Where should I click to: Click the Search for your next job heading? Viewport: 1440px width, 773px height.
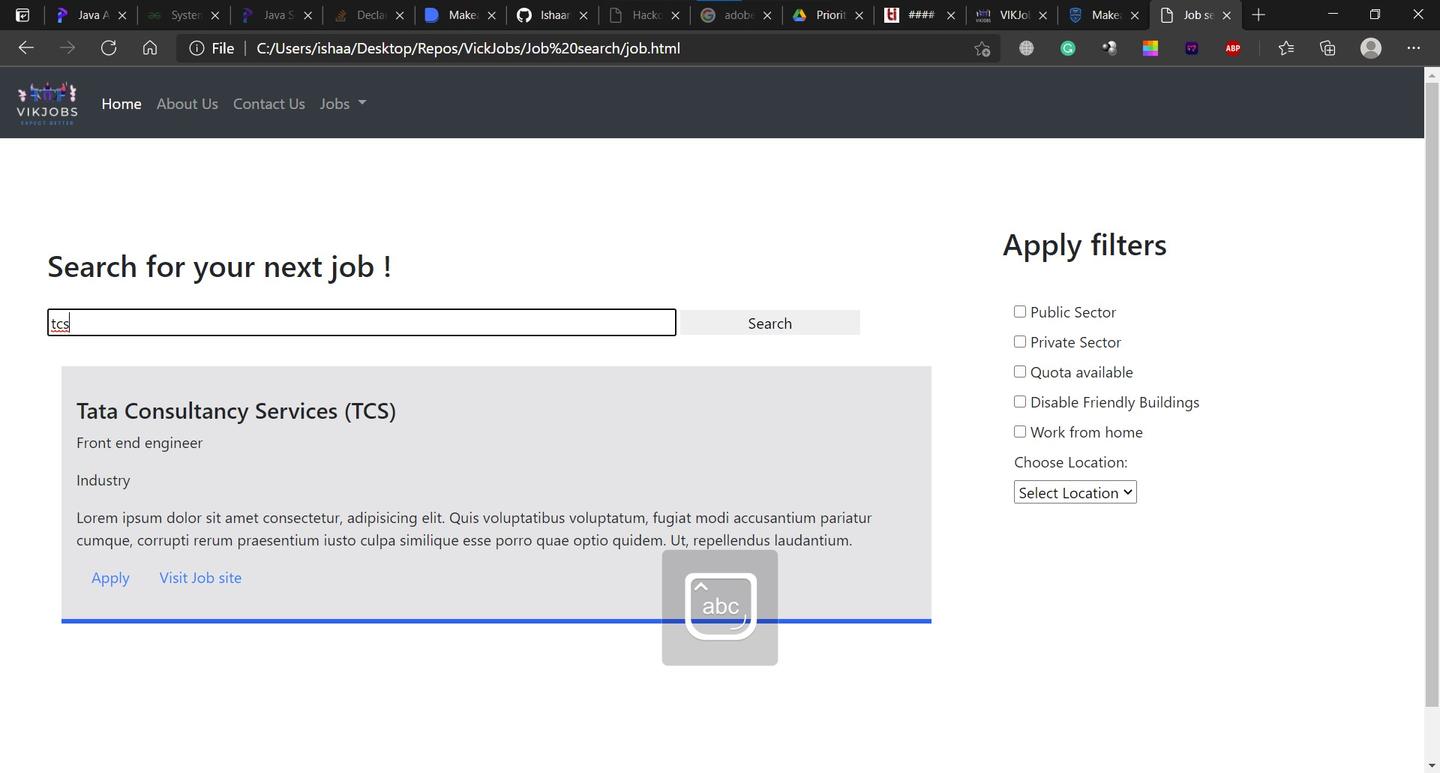coord(219,267)
